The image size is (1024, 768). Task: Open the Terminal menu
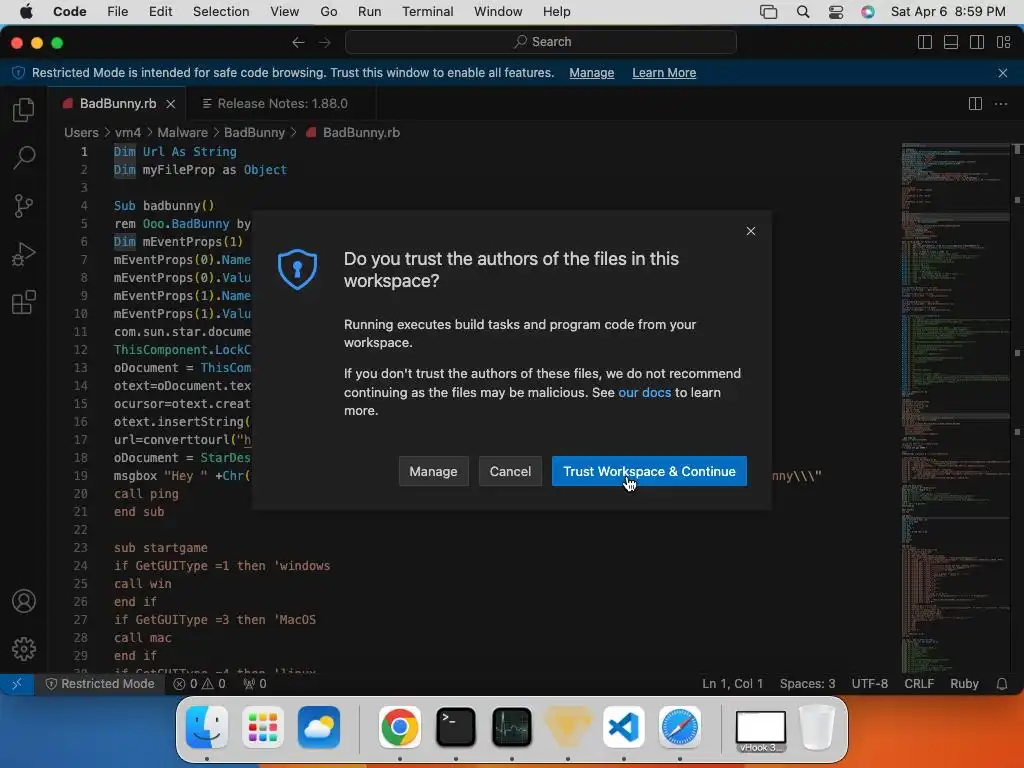click(428, 12)
